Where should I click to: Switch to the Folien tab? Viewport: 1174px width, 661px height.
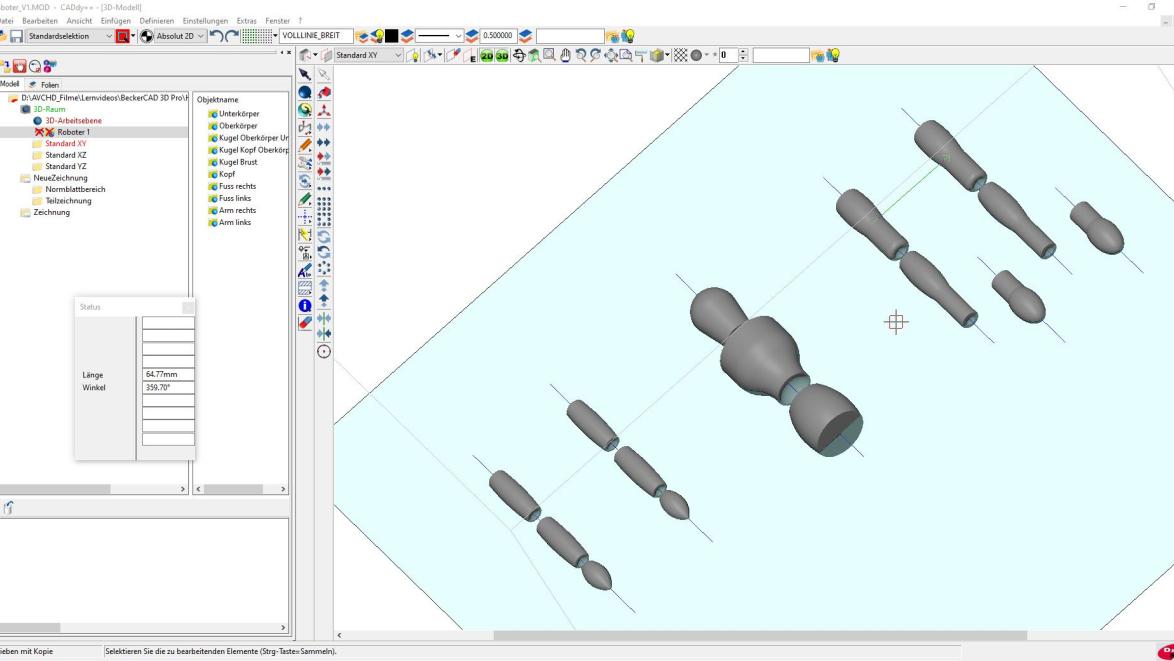pyautogui.click(x=44, y=85)
